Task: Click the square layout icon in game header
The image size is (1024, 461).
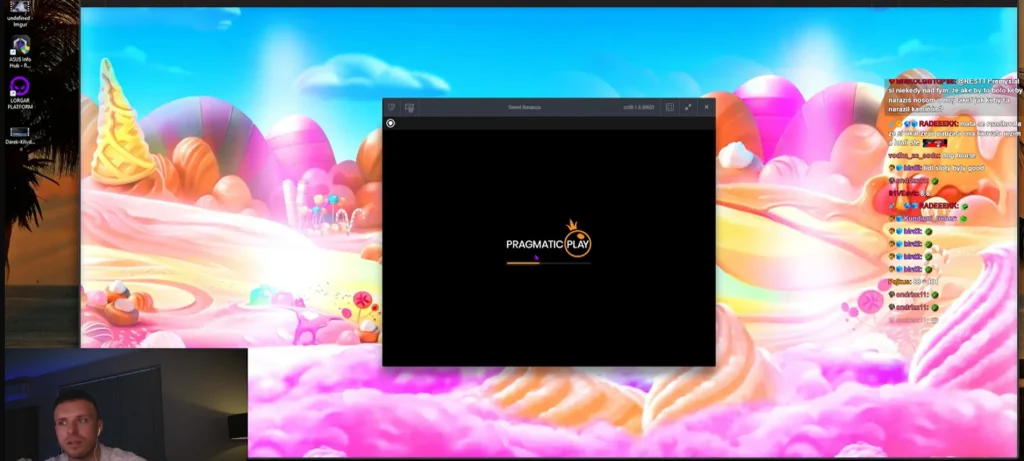Action: point(670,107)
